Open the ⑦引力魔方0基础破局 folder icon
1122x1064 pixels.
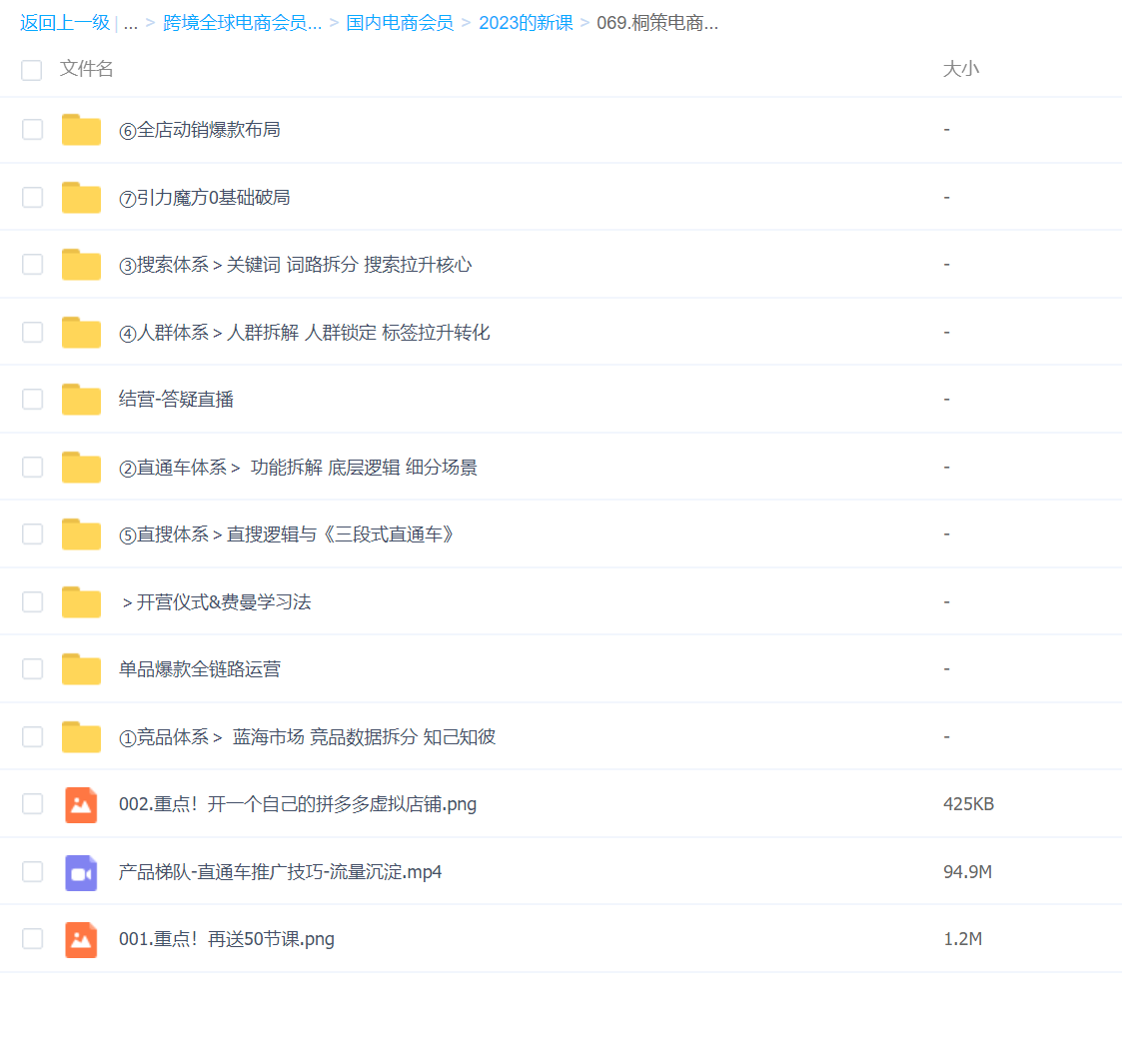click(x=81, y=197)
